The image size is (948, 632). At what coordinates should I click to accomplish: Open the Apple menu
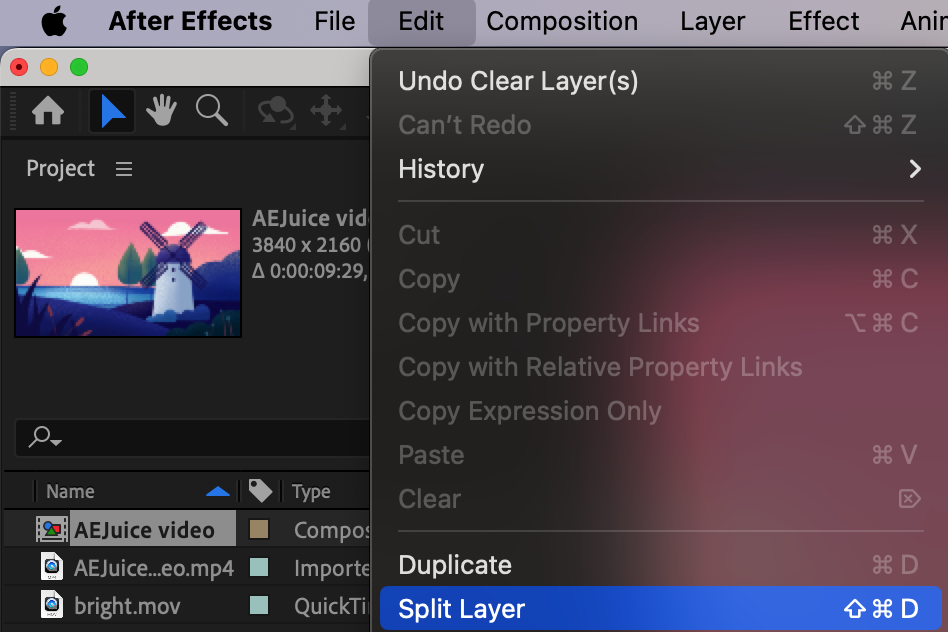54,22
